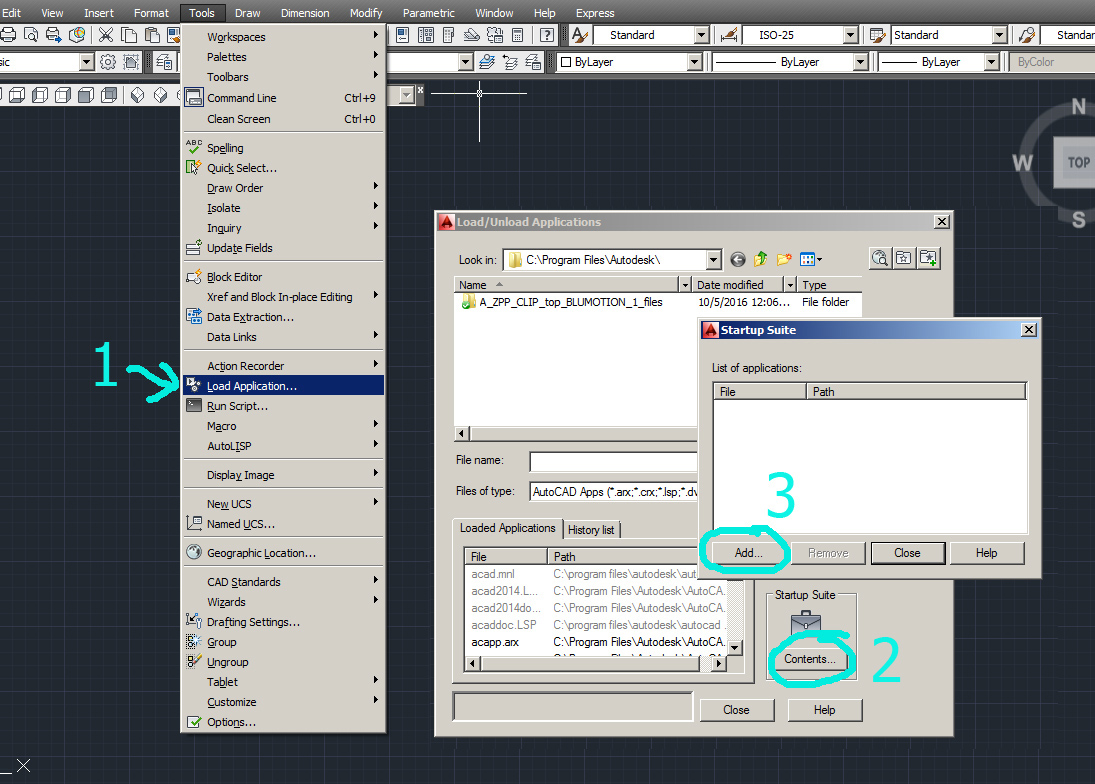The height and width of the screenshot is (784, 1095).
Task: Open the Parametric menu
Action: (428, 13)
